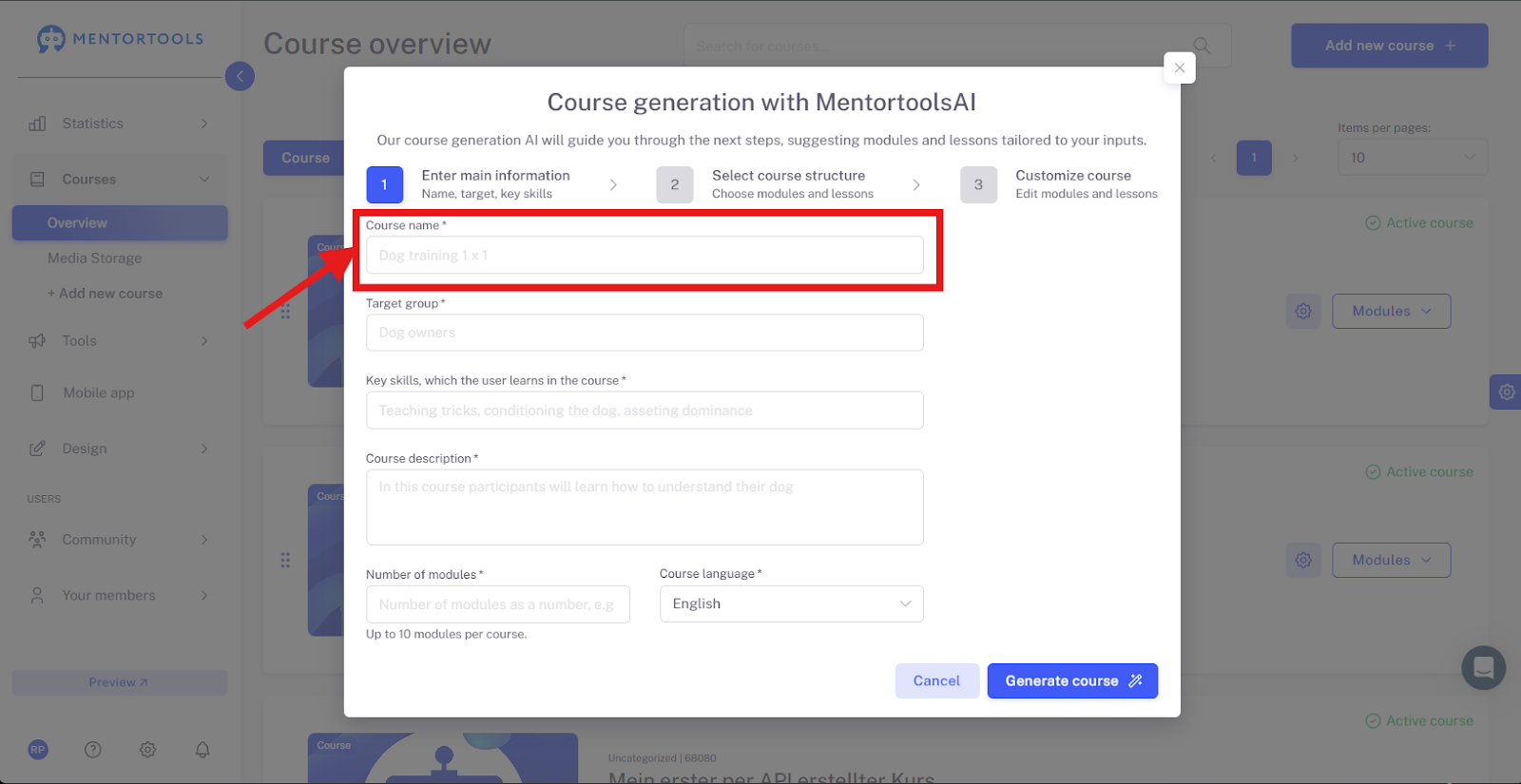Viewport: 1521px width, 784px height.
Task: Click Active course status on third card
Action: [x=1419, y=721]
